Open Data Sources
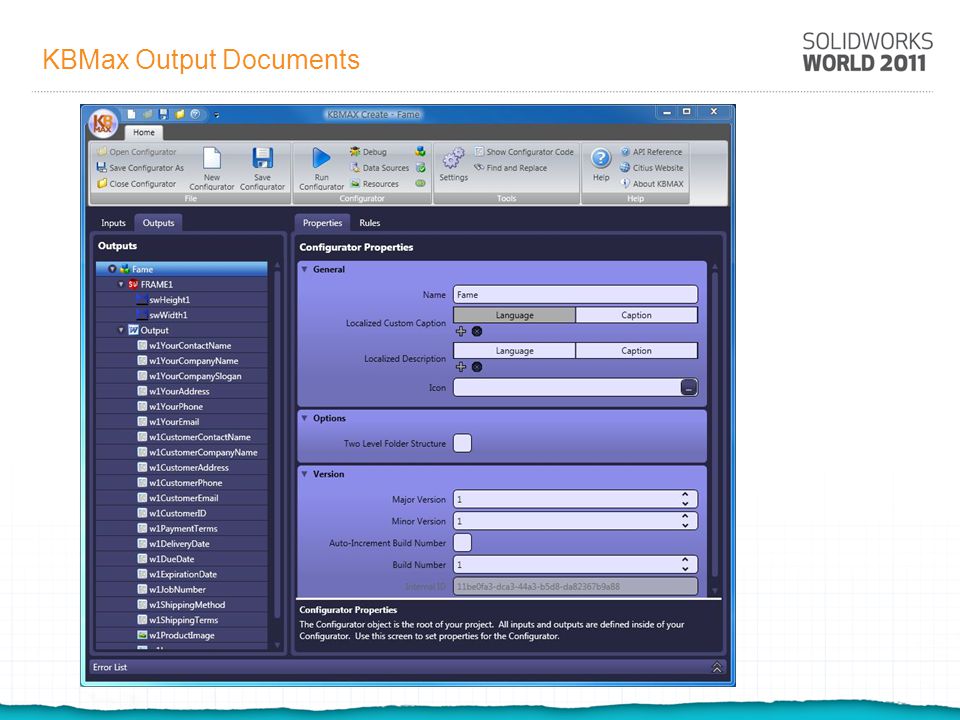 click(379, 168)
